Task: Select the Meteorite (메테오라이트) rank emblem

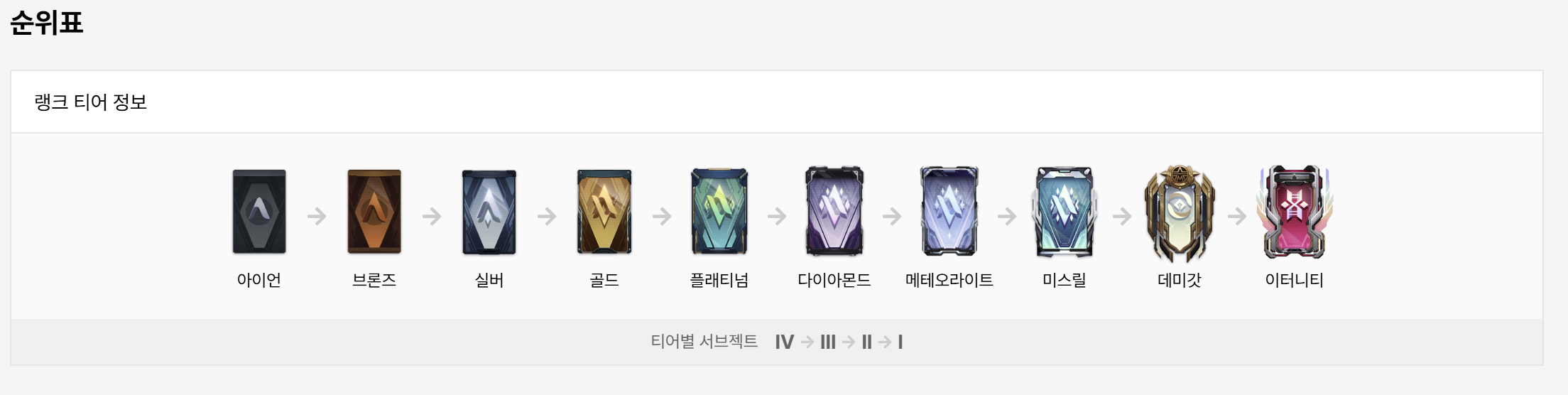Action: pyautogui.click(x=949, y=212)
